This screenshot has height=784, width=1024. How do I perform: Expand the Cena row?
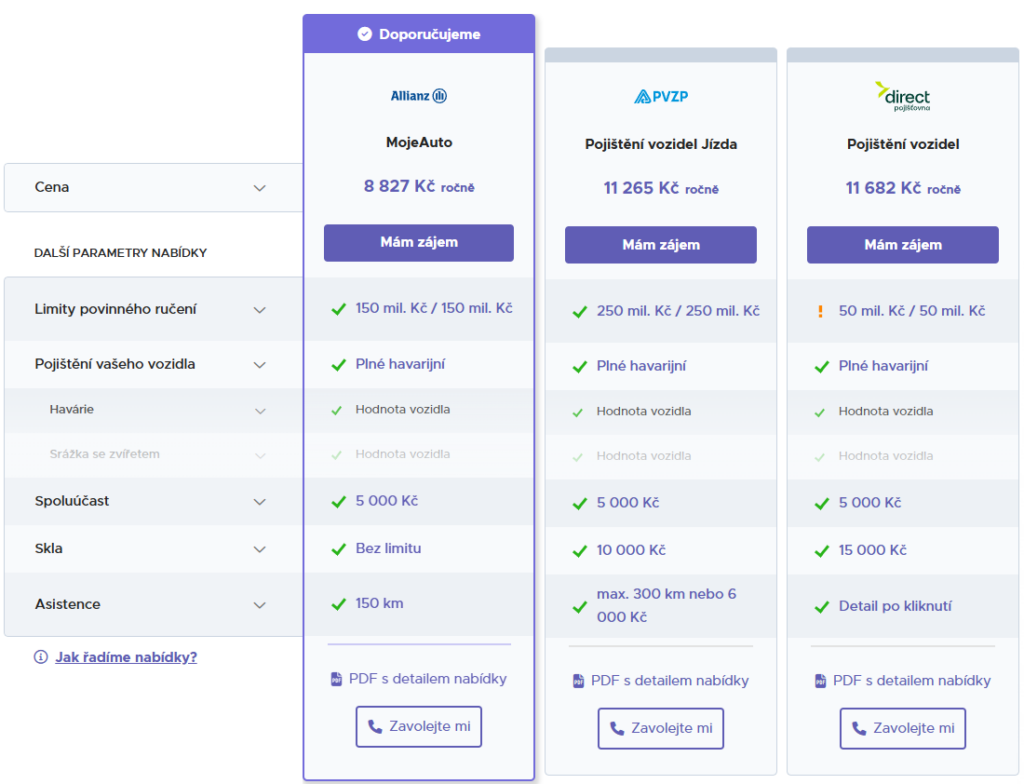[x=260, y=188]
